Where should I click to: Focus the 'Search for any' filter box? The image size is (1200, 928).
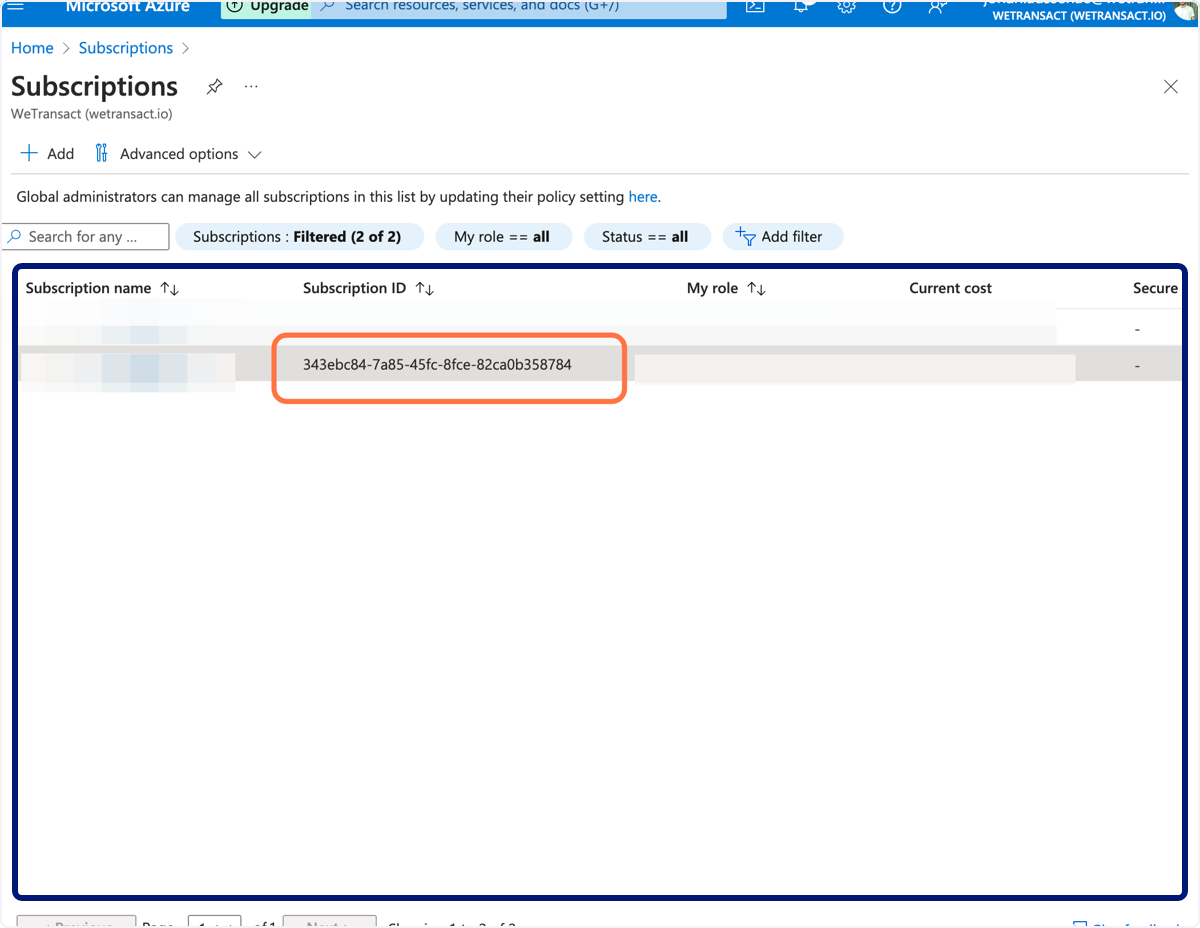(x=87, y=237)
